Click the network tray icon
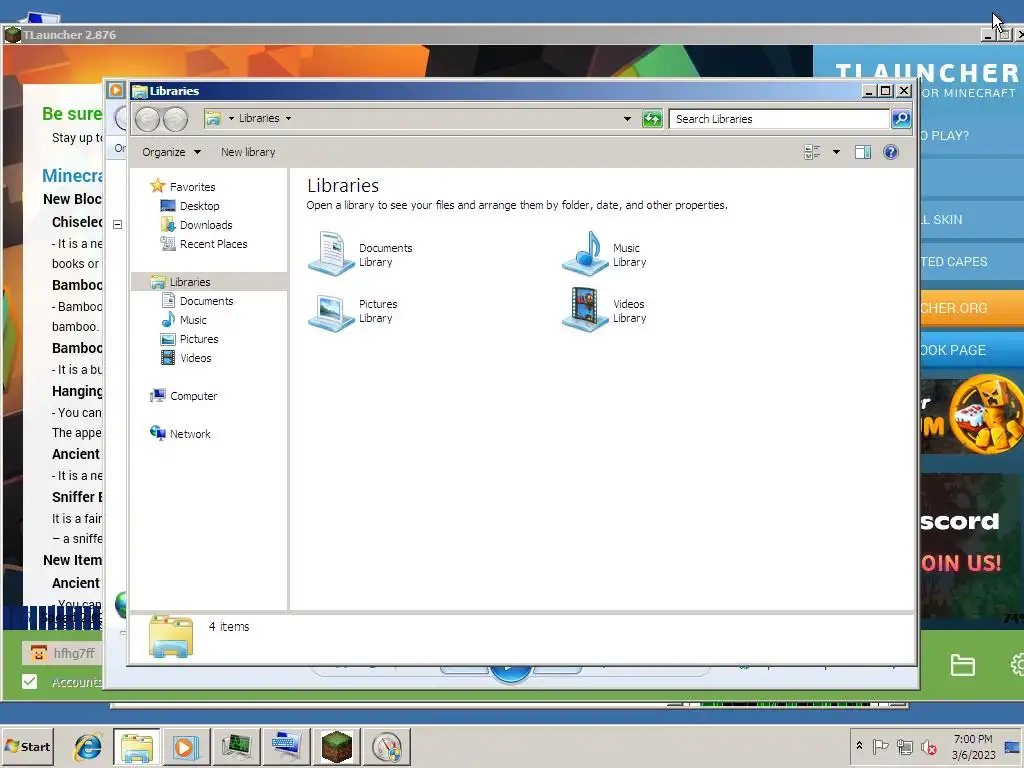The width and height of the screenshot is (1024, 768). [904, 746]
